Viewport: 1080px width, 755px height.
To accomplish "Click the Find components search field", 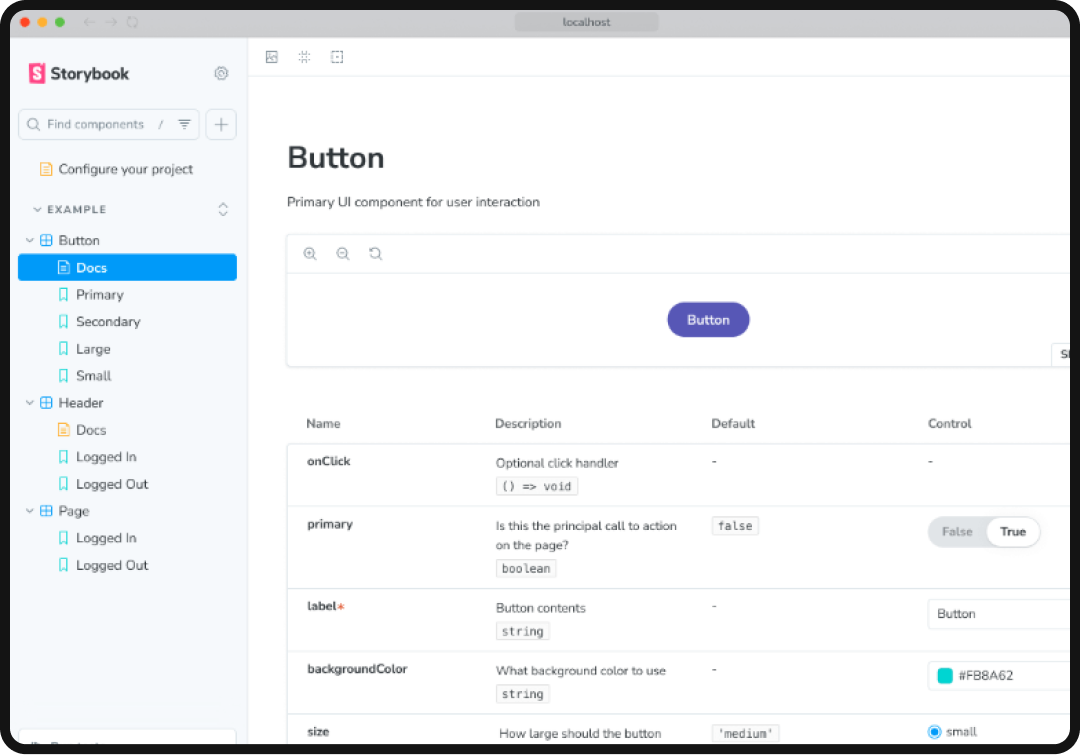I will [100, 124].
